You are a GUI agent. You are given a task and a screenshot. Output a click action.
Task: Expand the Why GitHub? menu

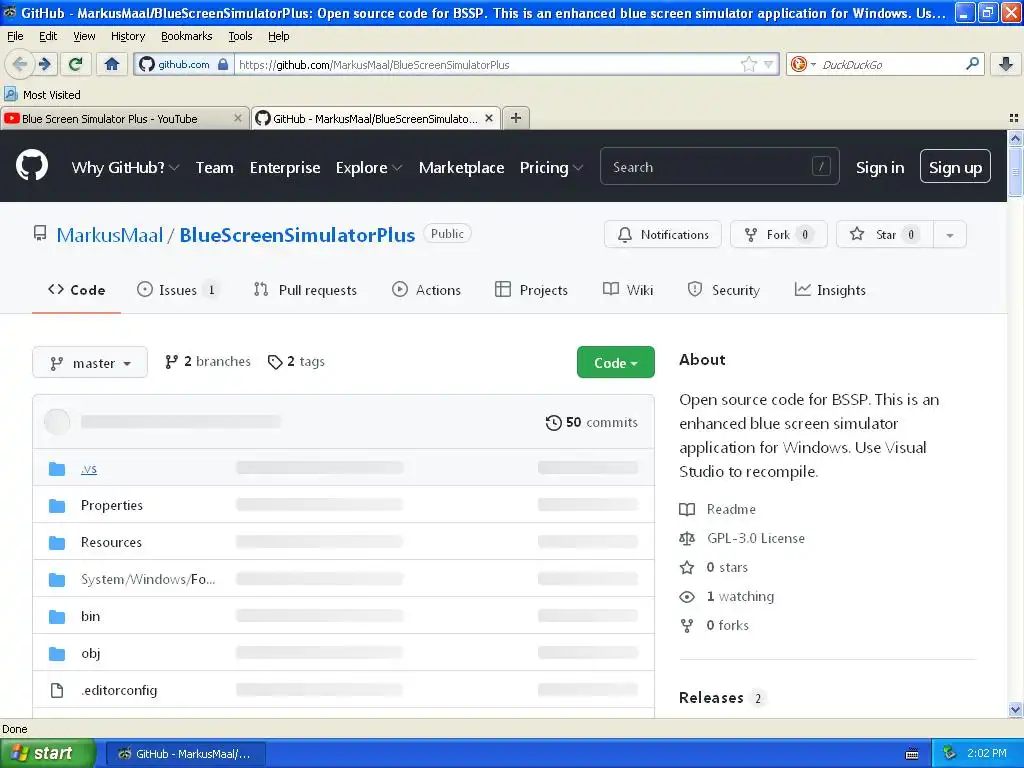pos(125,167)
